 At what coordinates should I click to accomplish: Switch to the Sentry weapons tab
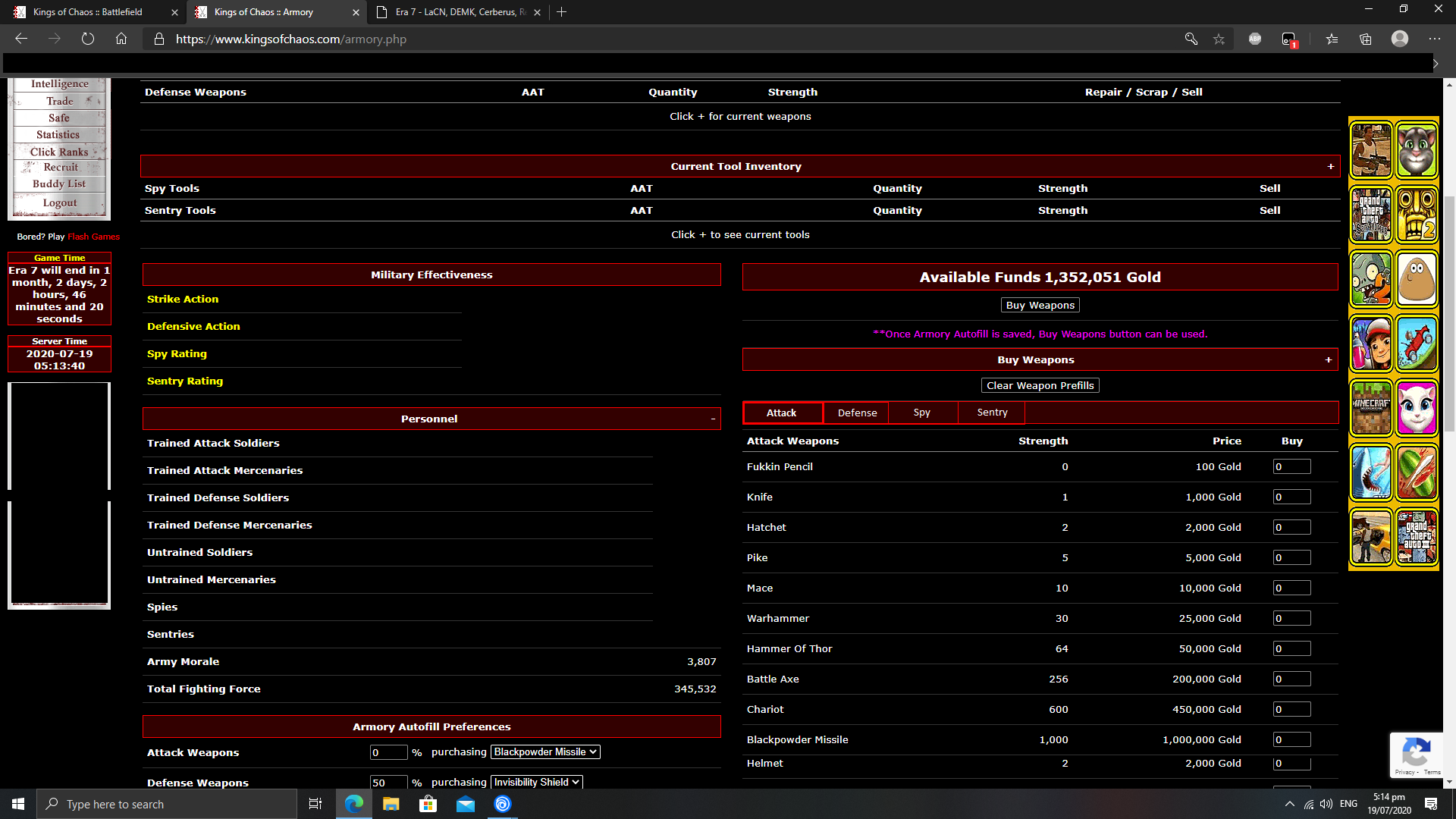tap(992, 413)
